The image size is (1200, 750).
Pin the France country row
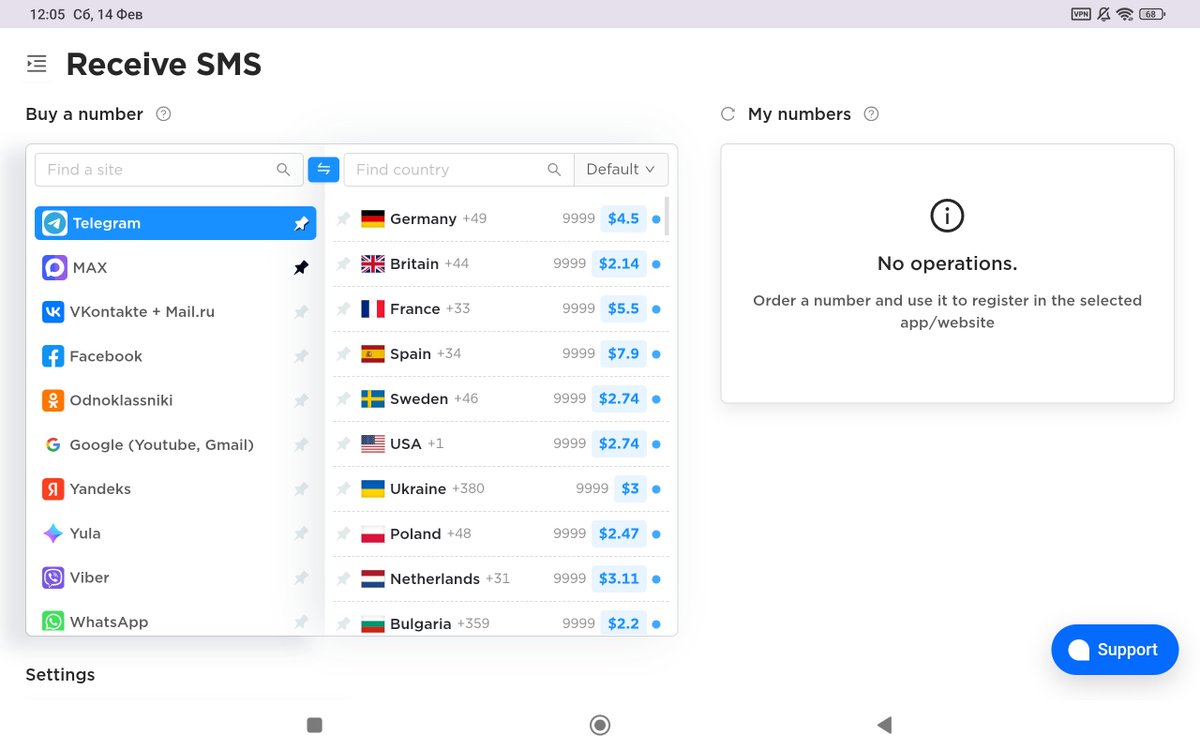click(343, 309)
